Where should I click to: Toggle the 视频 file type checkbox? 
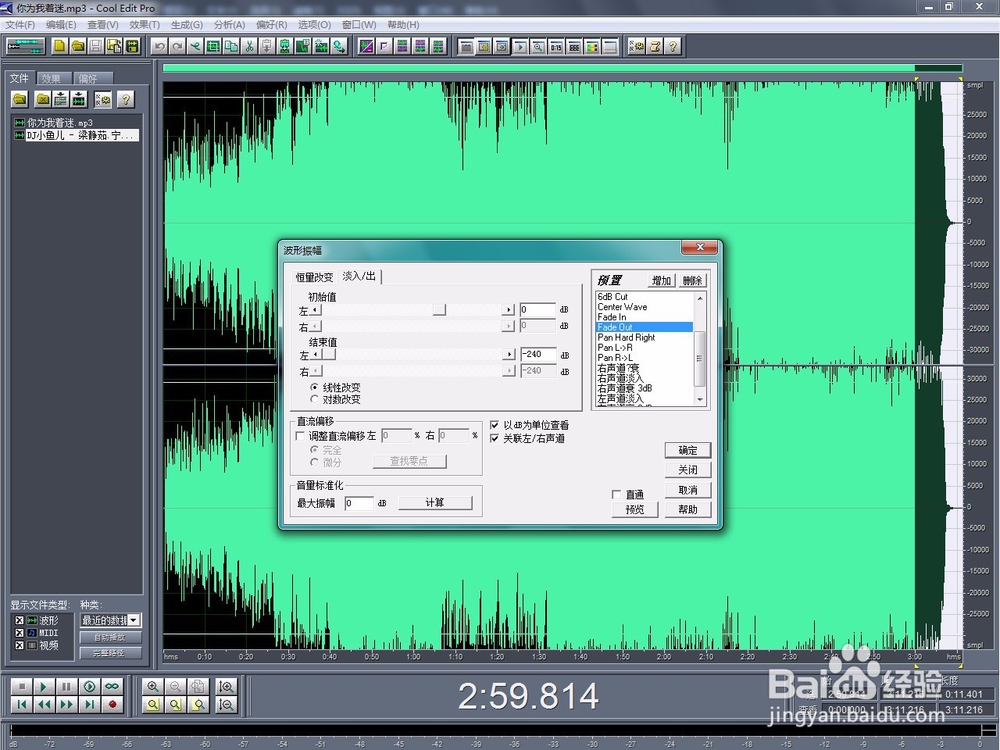click(x=19, y=645)
